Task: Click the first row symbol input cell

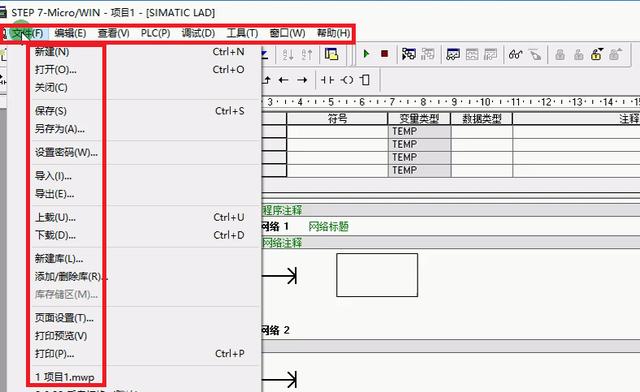Action: coord(337,131)
